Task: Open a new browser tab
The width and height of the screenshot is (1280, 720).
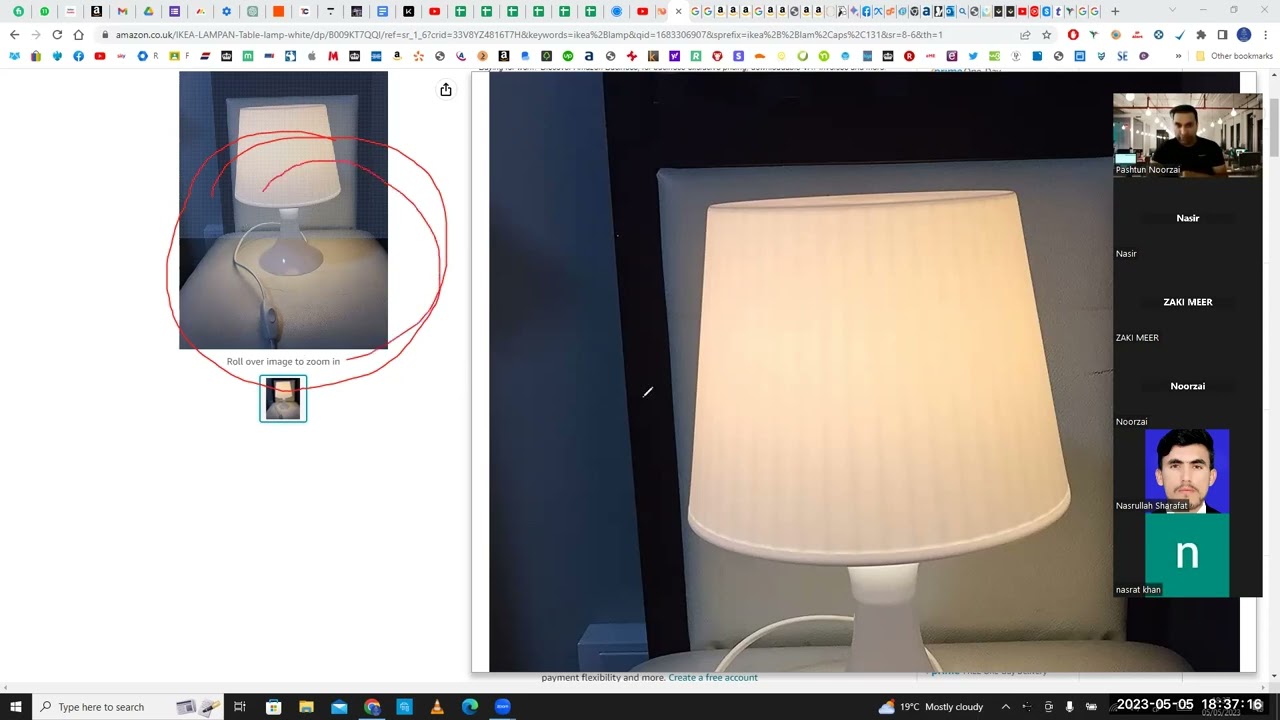Action: 1115,11
